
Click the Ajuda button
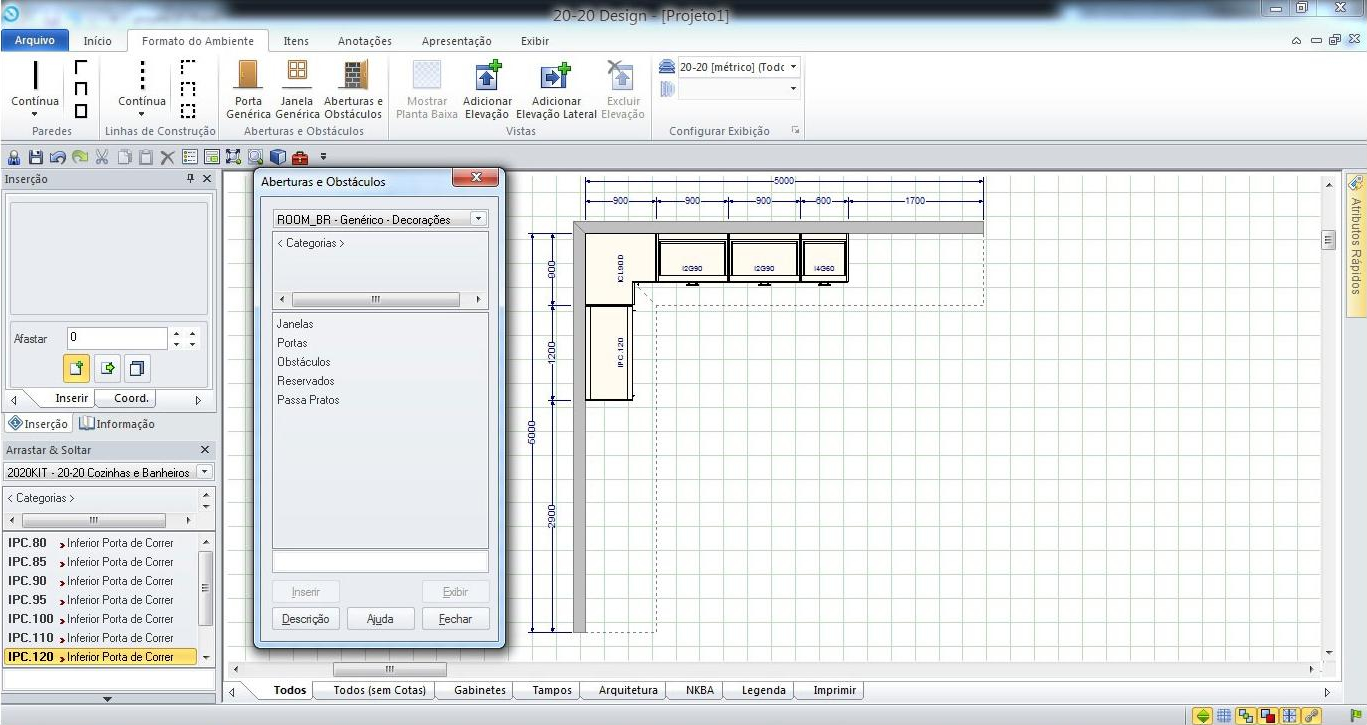point(380,619)
